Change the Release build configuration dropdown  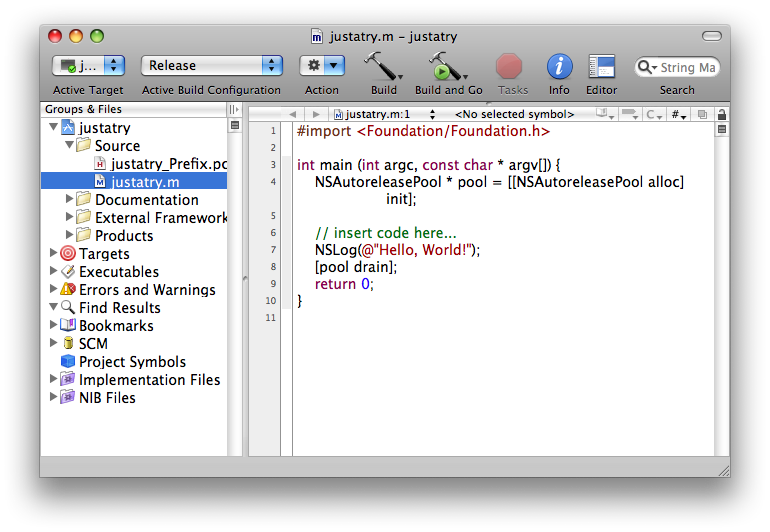click(x=211, y=66)
